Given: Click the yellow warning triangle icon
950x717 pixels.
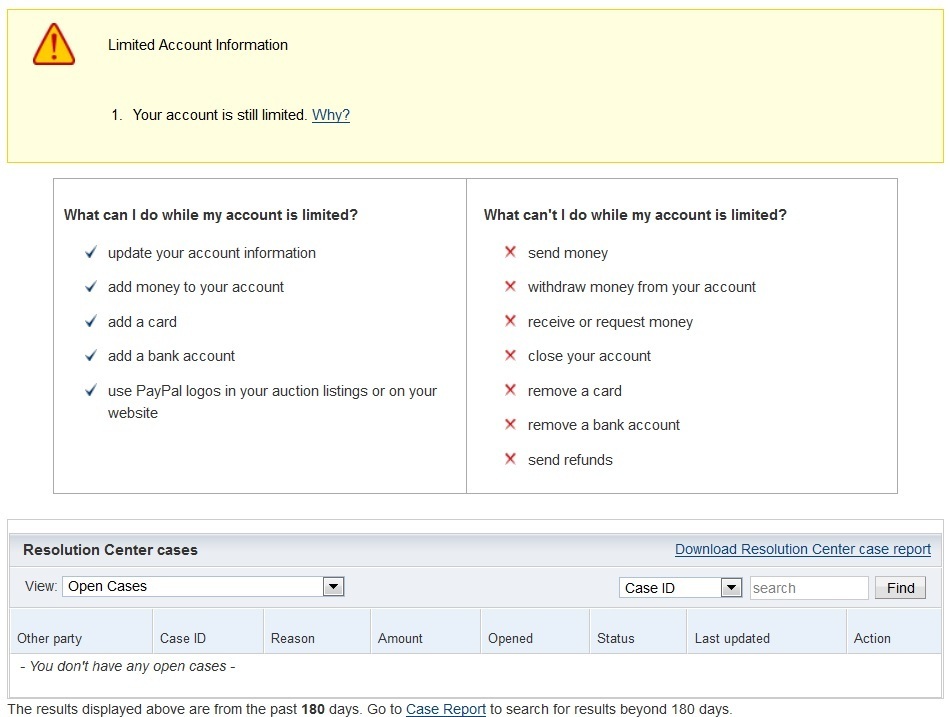Looking at the screenshot, I should coord(53,45).
